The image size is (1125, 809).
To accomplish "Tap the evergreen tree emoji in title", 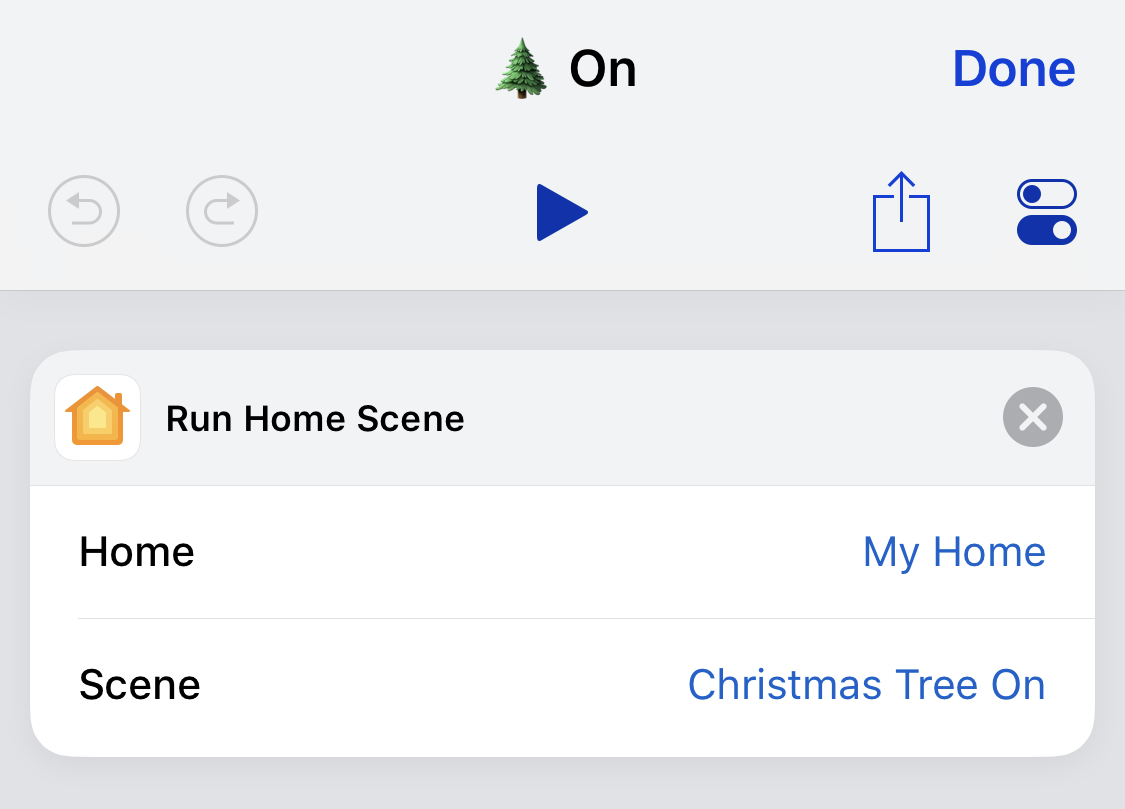I will click(522, 69).
